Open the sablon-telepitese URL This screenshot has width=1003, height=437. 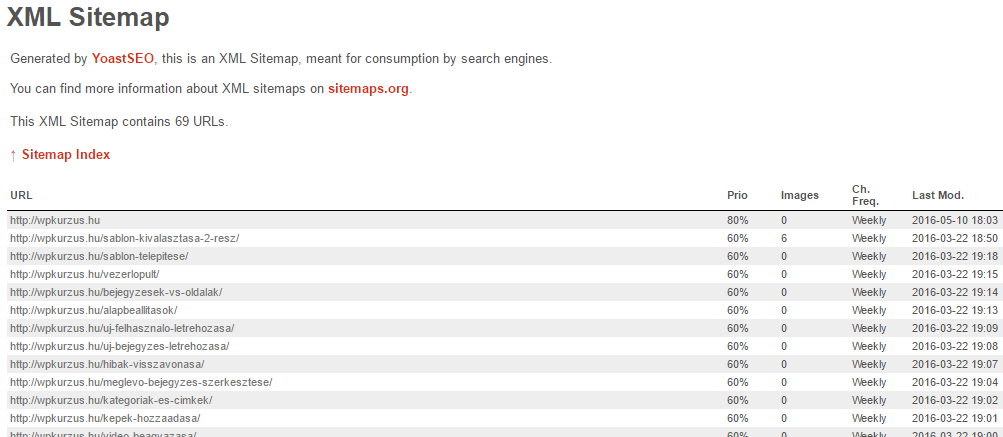[98, 256]
